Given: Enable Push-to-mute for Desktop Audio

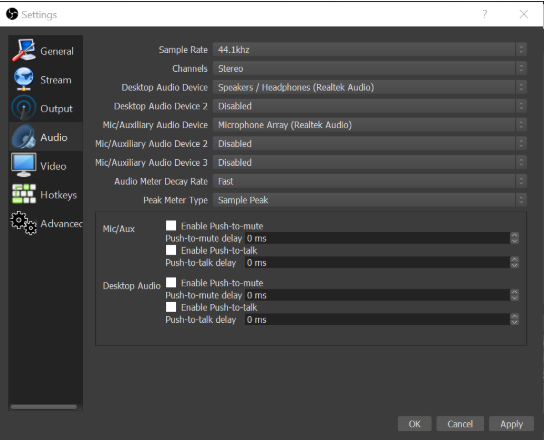Looking at the screenshot, I should click(171, 282).
